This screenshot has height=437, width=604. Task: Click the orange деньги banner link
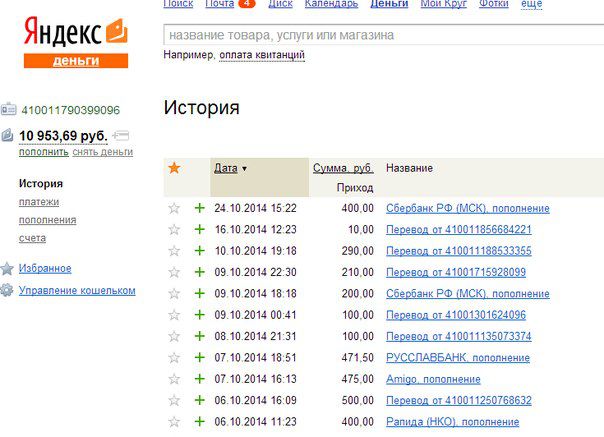(76, 61)
